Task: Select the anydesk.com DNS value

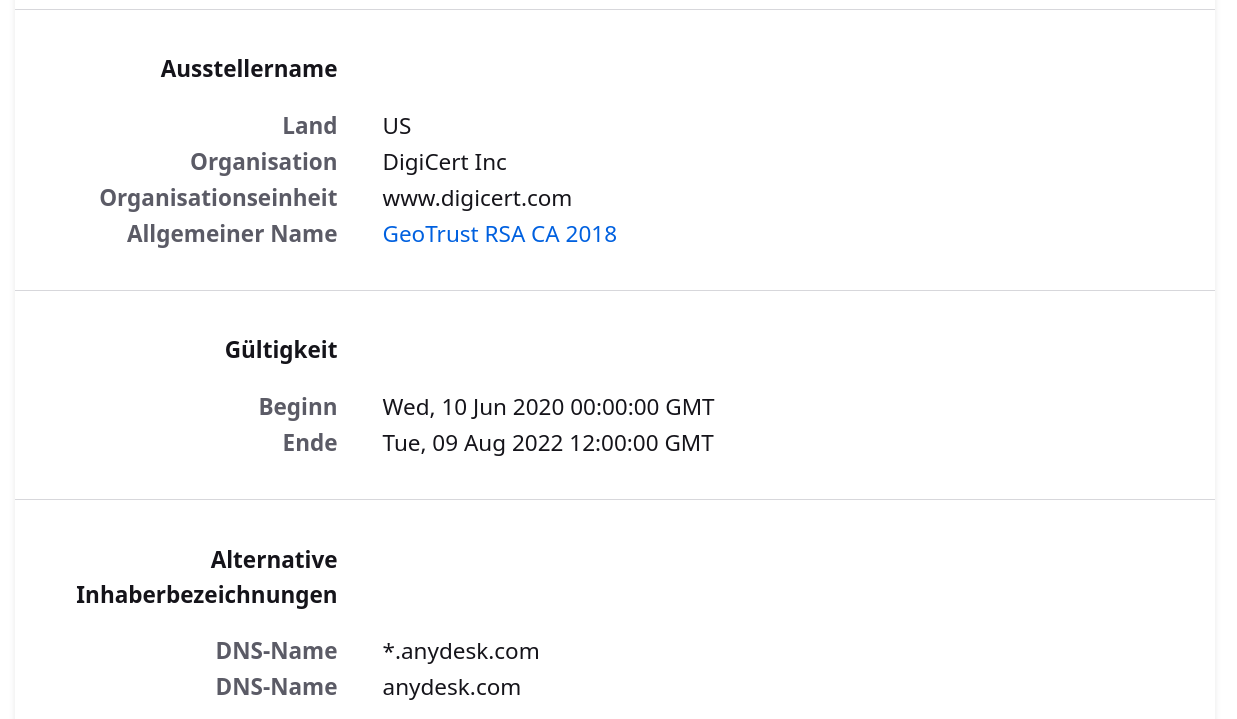Action: [452, 687]
